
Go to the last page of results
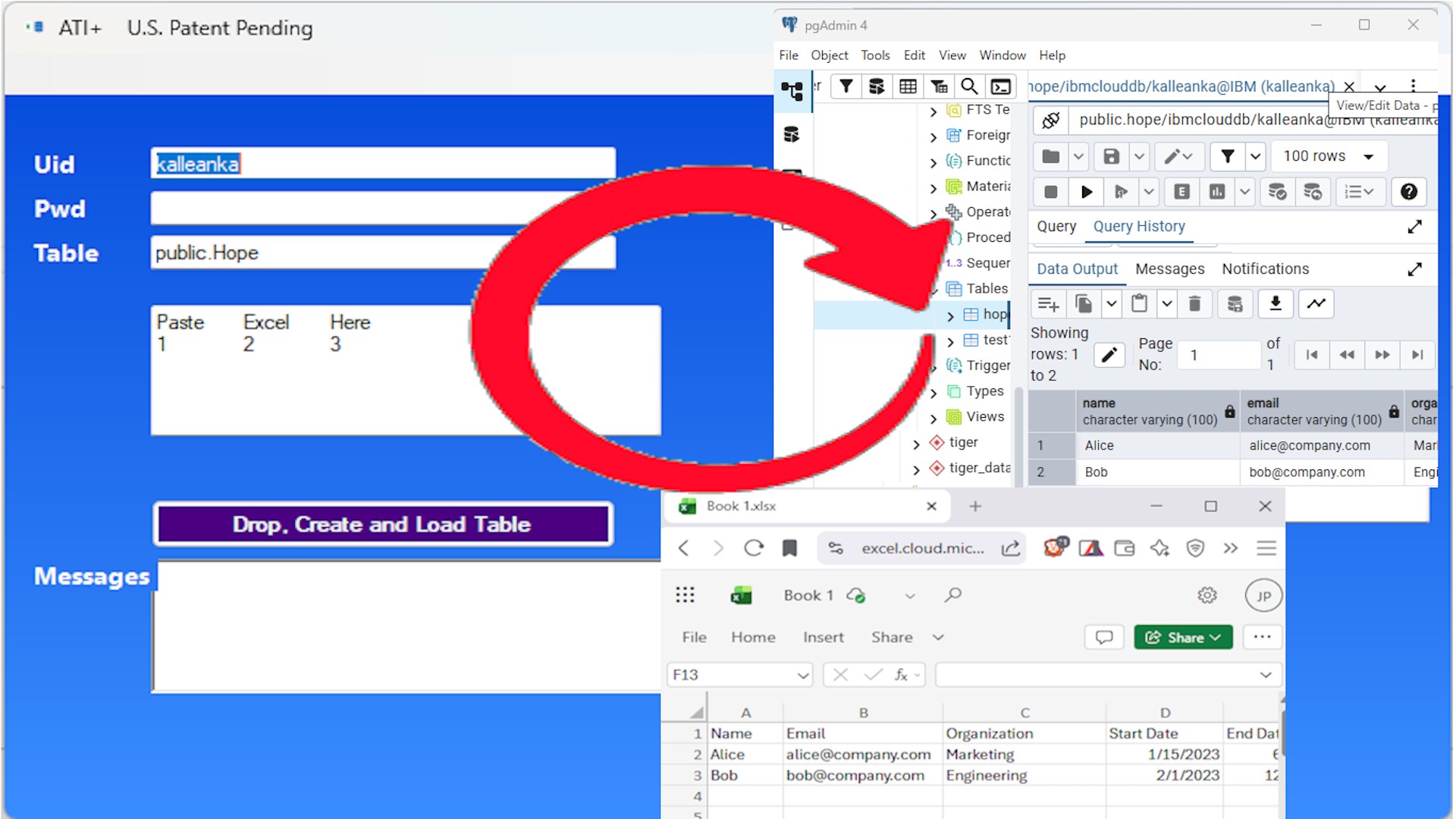[x=1417, y=355]
